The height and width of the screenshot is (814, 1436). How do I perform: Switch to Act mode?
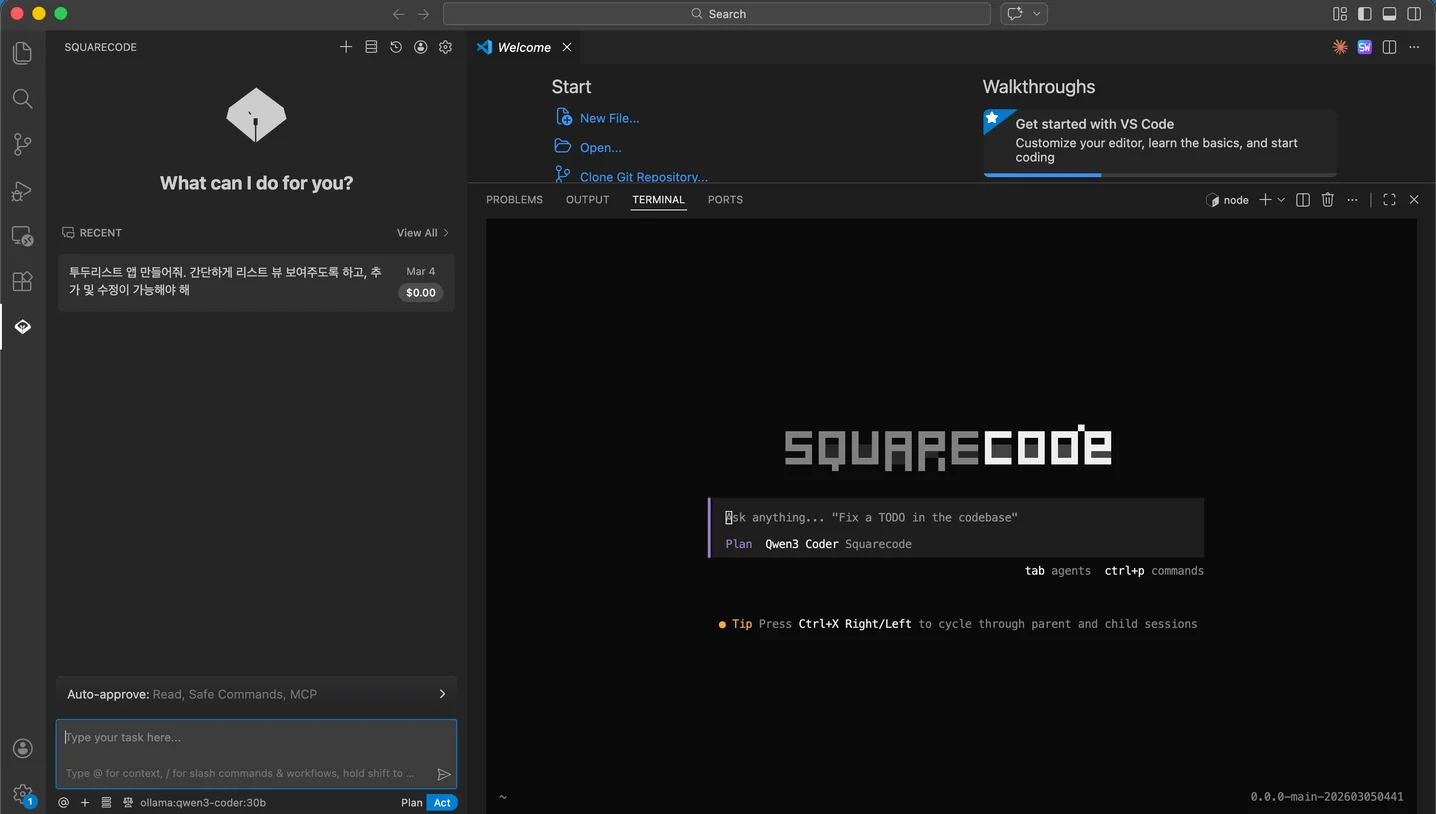(x=442, y=802)
